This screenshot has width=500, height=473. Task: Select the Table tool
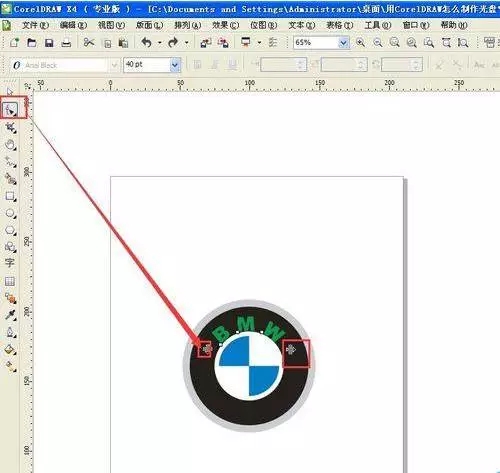pos(10,281)
